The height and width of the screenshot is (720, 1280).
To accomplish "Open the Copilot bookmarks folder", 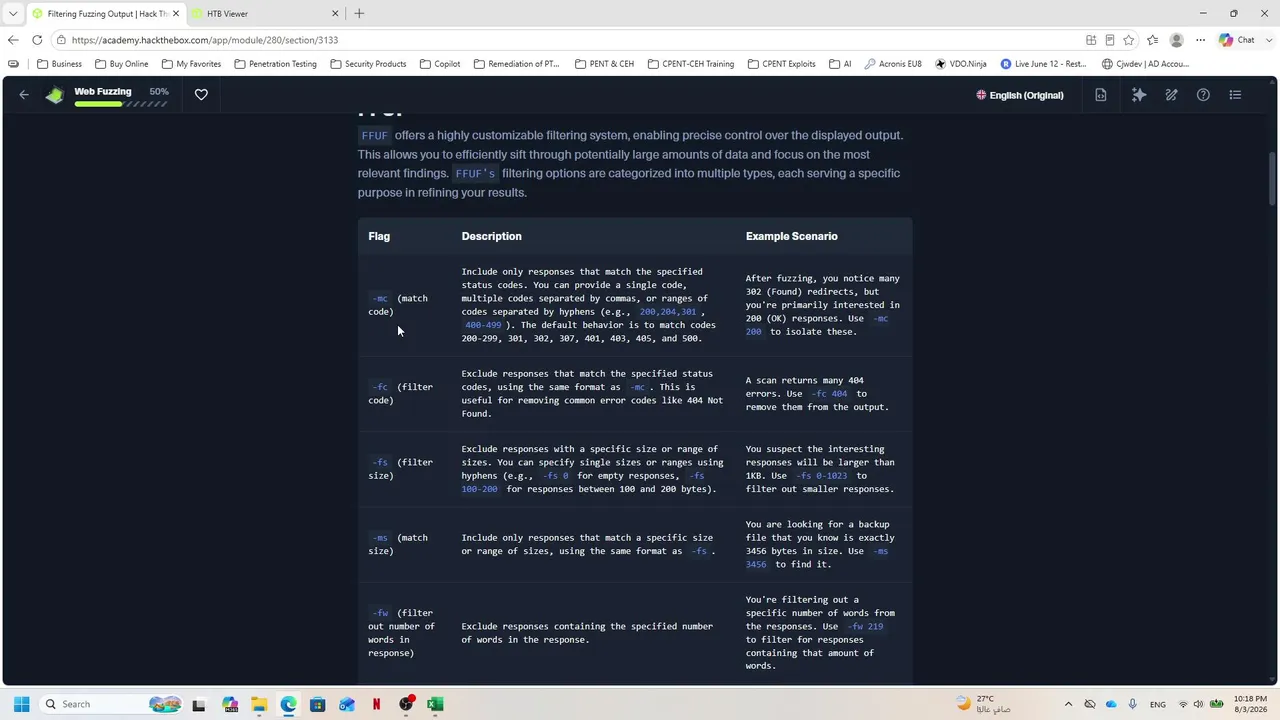I will (x=440, y=64).
